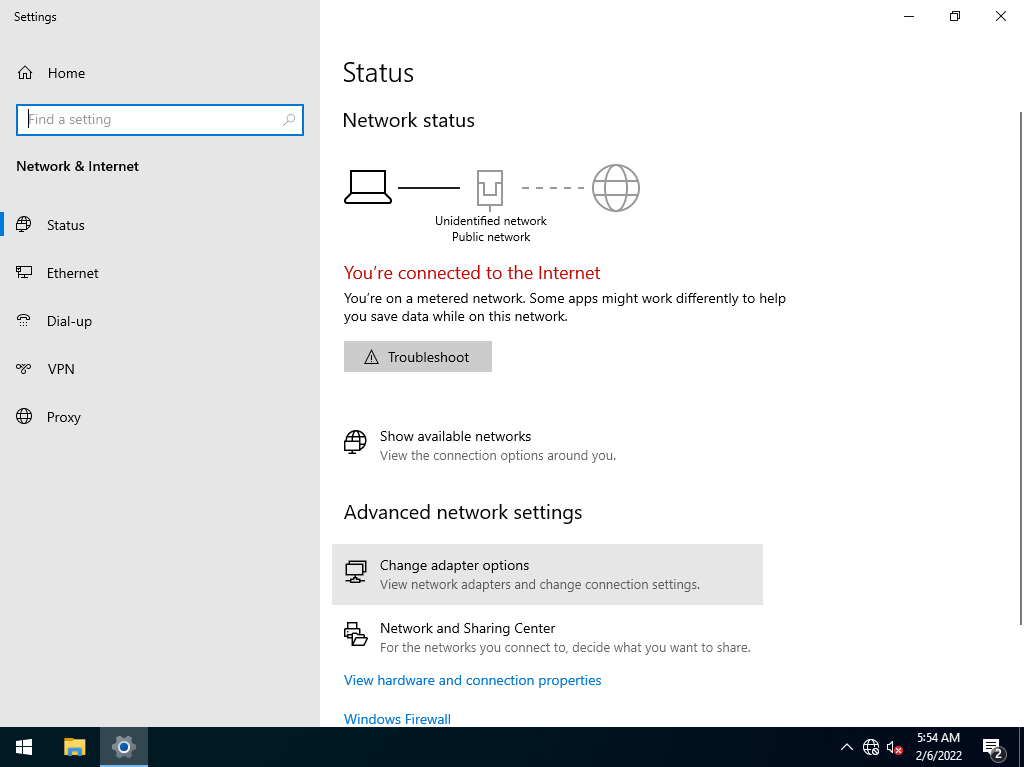
Task: Click the Change adapter options monitor icon
Action: (355, 572)
